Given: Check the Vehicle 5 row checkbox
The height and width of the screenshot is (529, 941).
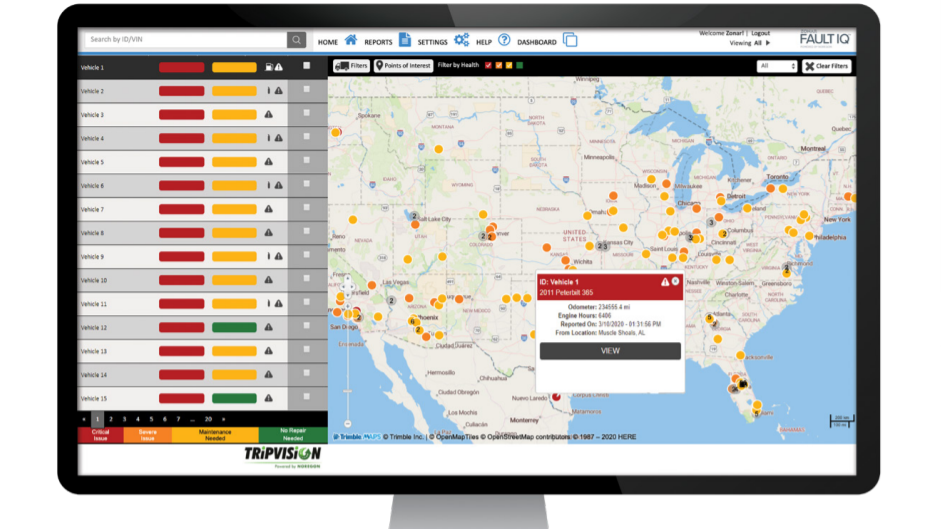Looking at the screenshot, I should [x=307, y=161].
